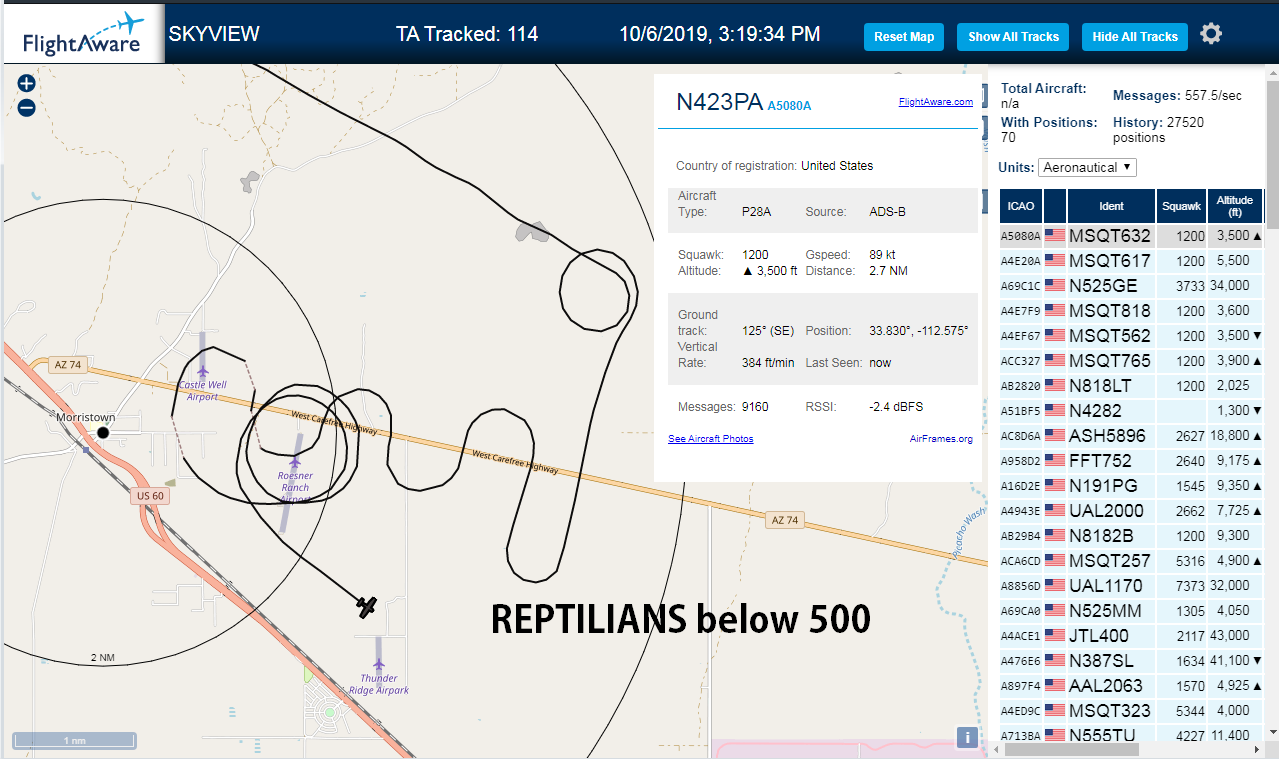1279x759 pixels.
Task: Select the N525GE aircraft row
Action: [x=1132, y=286]
